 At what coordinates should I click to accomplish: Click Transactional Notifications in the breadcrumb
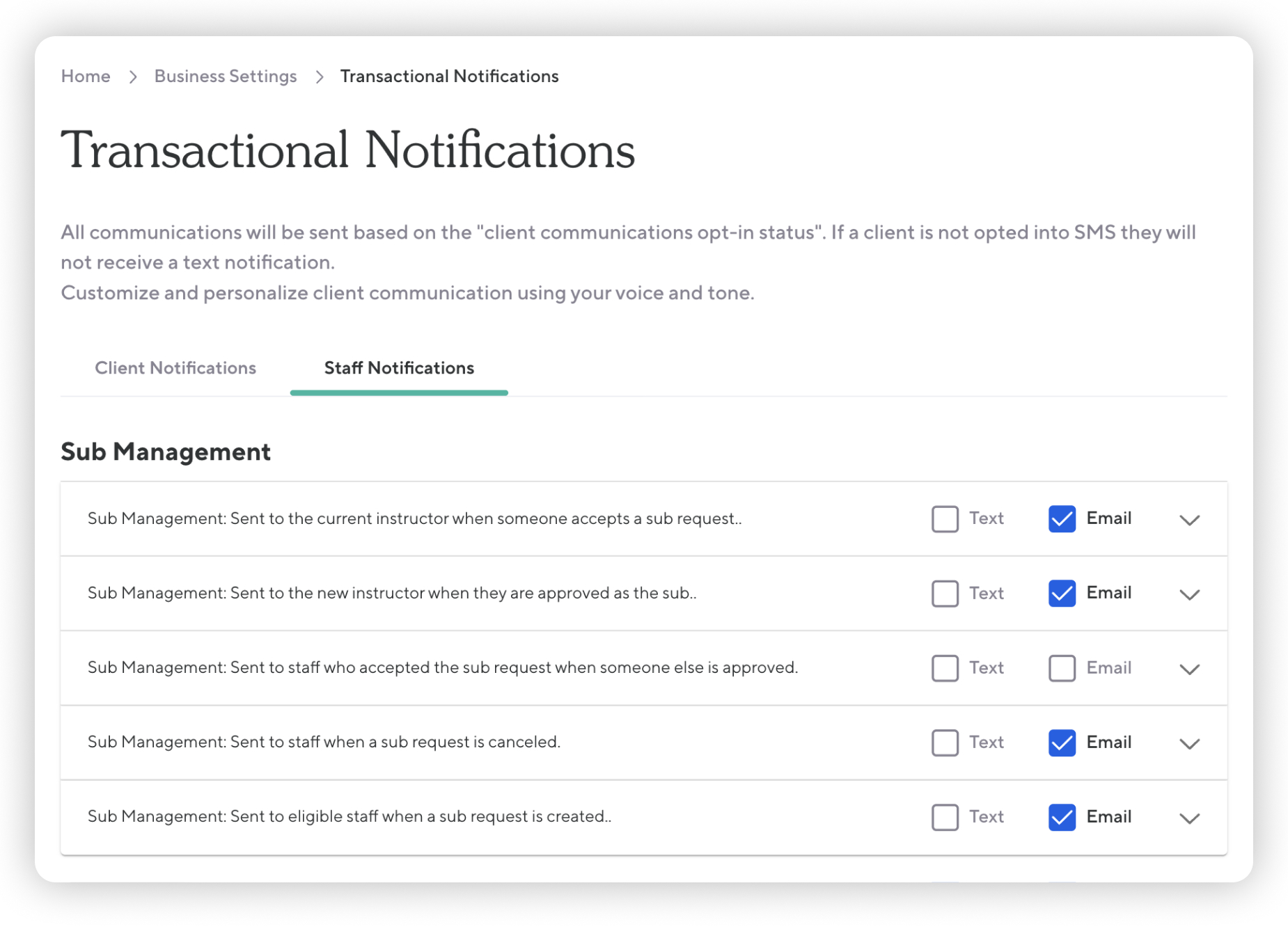[x=449, y=76]
